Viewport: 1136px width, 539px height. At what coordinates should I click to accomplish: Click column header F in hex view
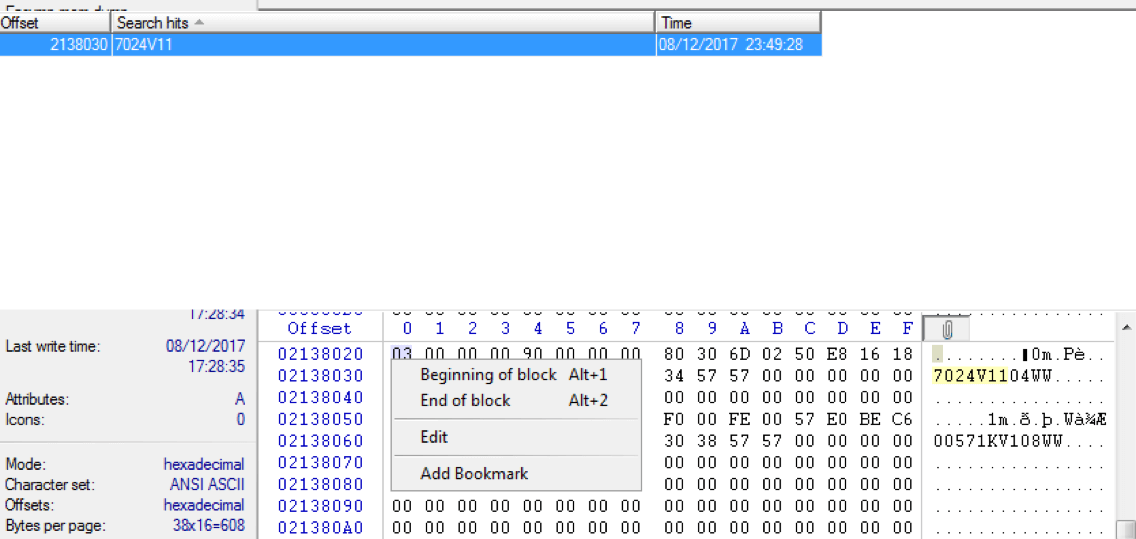click(x=907, y=329)
